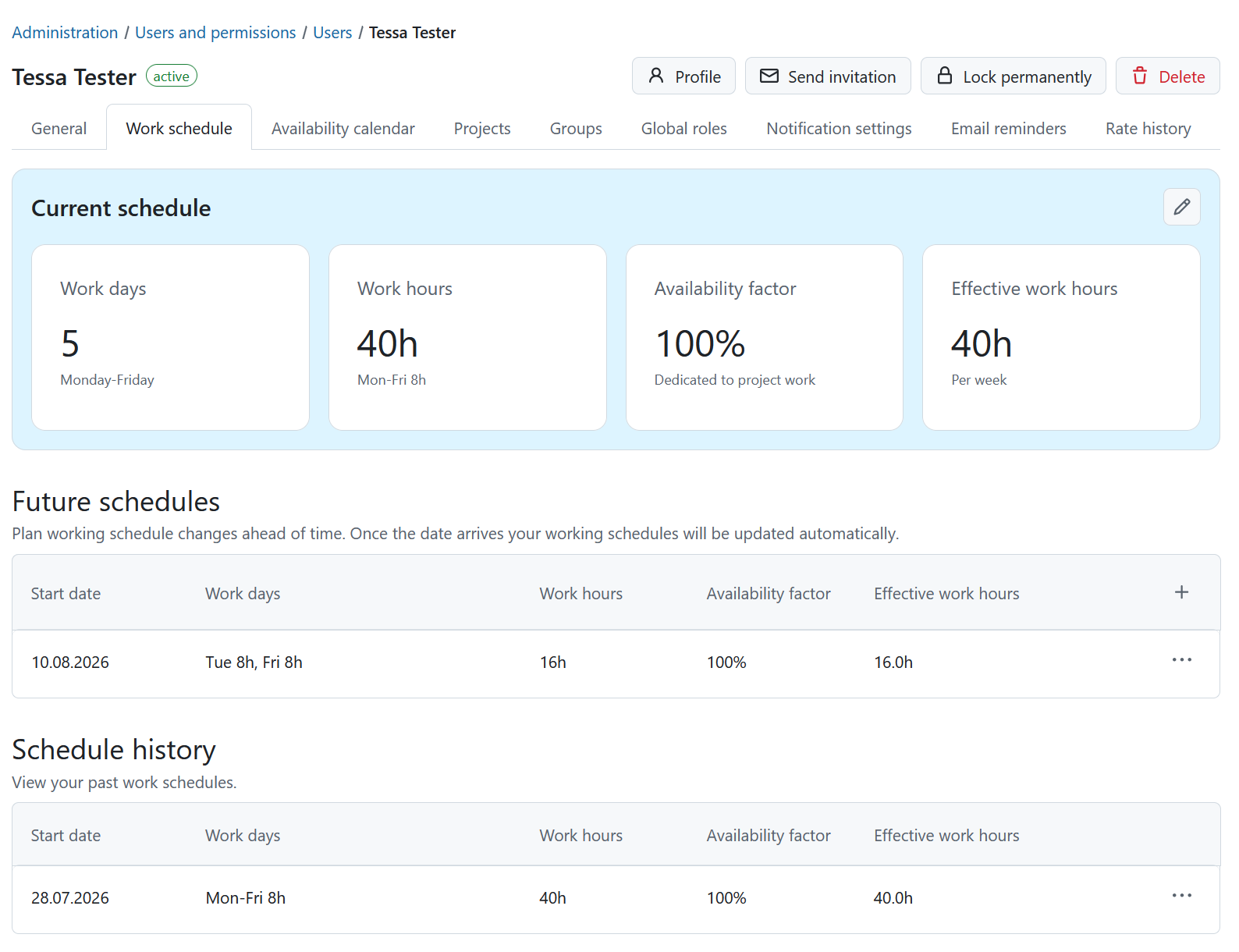Switch to the General tab

(x=59, y=129)
